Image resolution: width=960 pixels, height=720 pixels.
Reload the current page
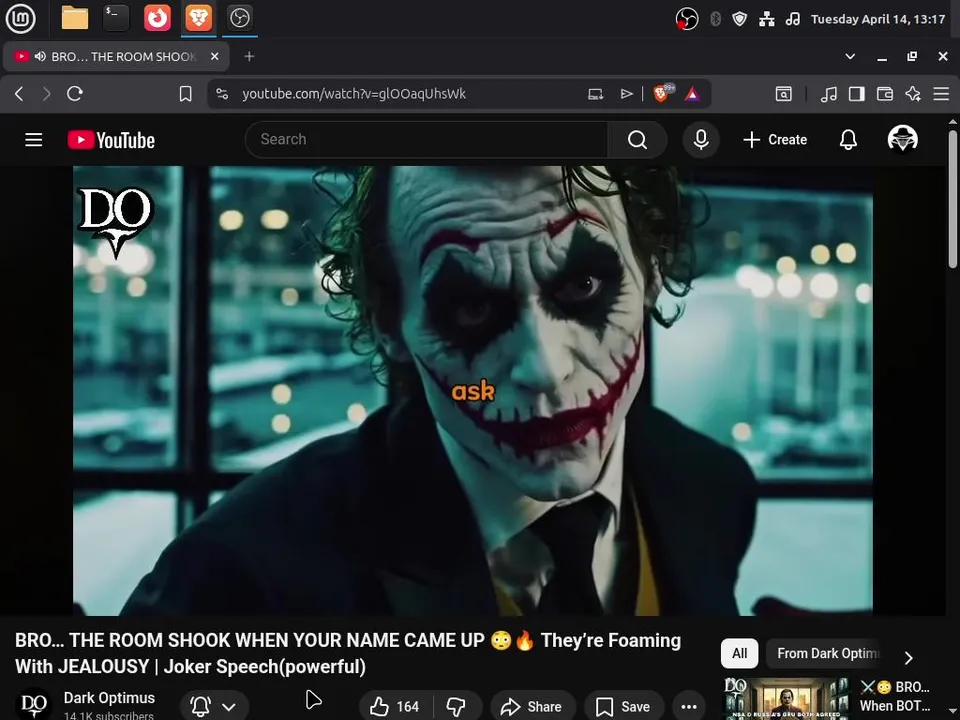[x=75, y=94]
